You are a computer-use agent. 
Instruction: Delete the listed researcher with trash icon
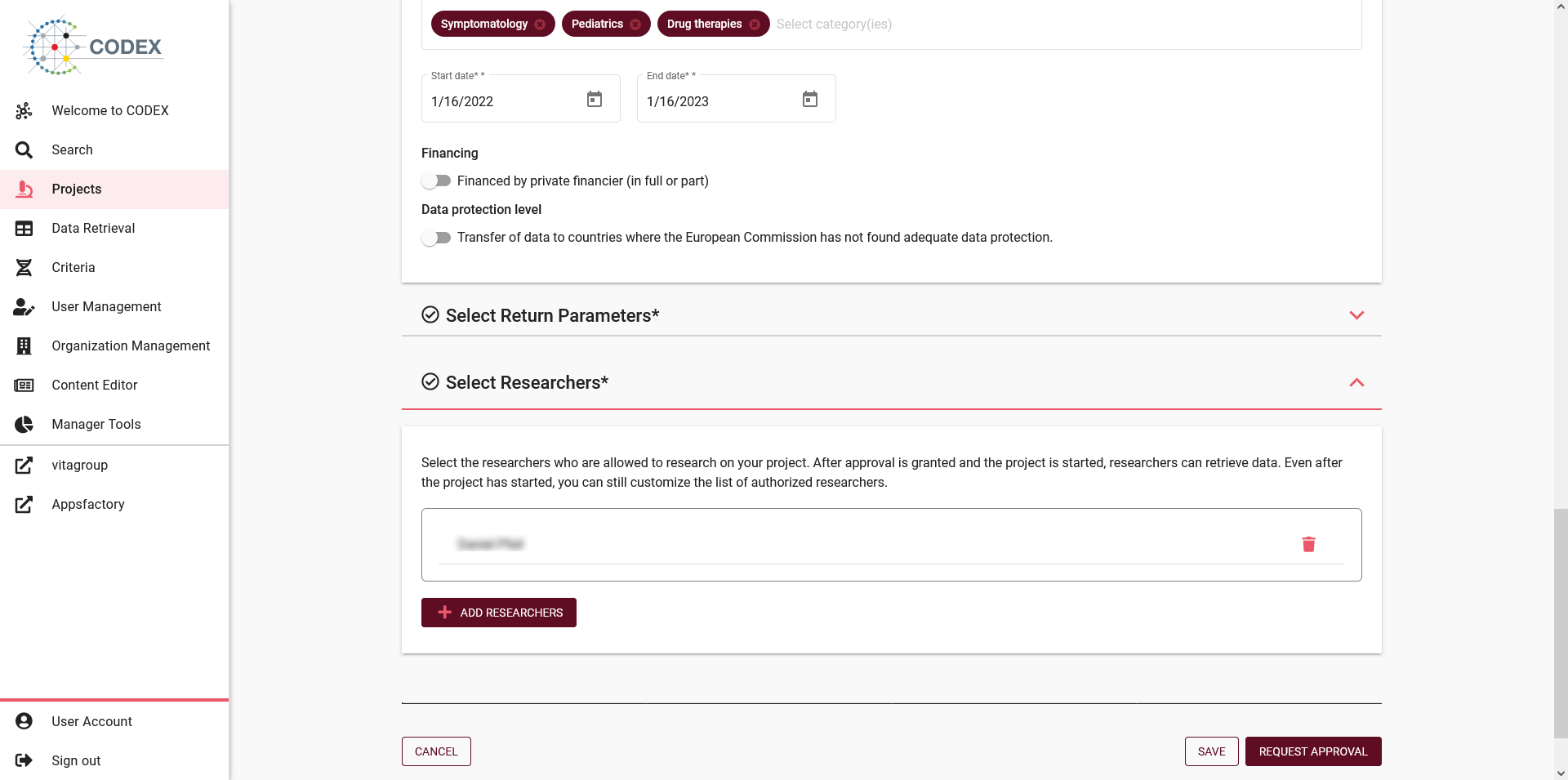1308,544
